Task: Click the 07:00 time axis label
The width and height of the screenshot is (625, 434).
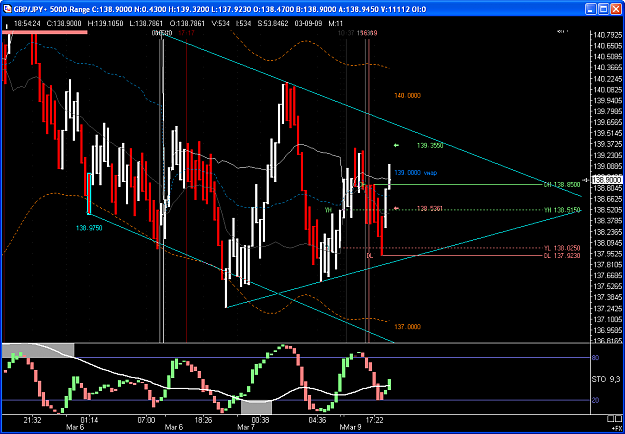Action: click(146, 420)
